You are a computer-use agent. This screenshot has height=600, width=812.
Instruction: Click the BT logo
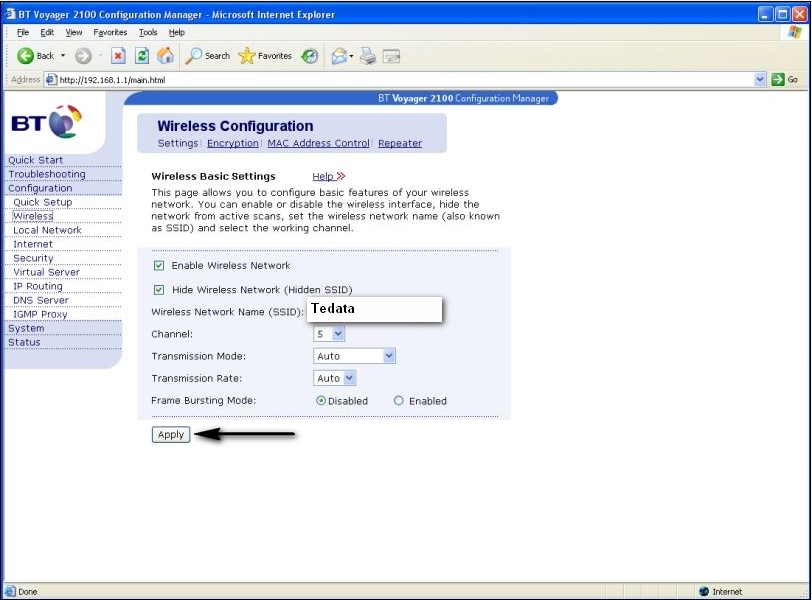47,122
